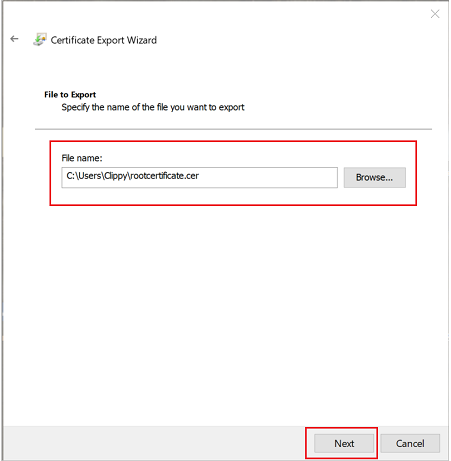Click 'Users' within the file path field

click(x=89, y=176)
